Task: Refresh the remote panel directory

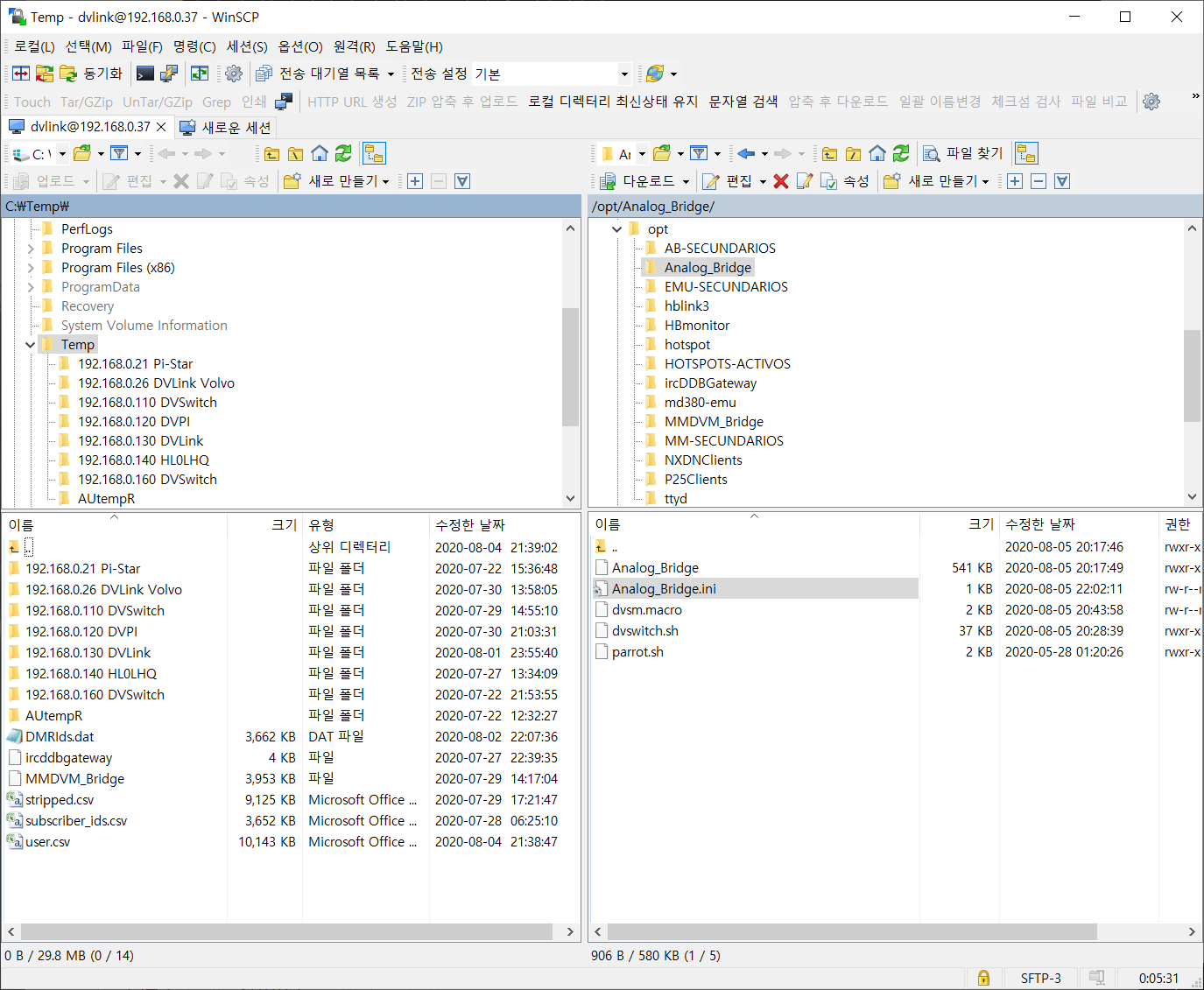Action: 901,154
